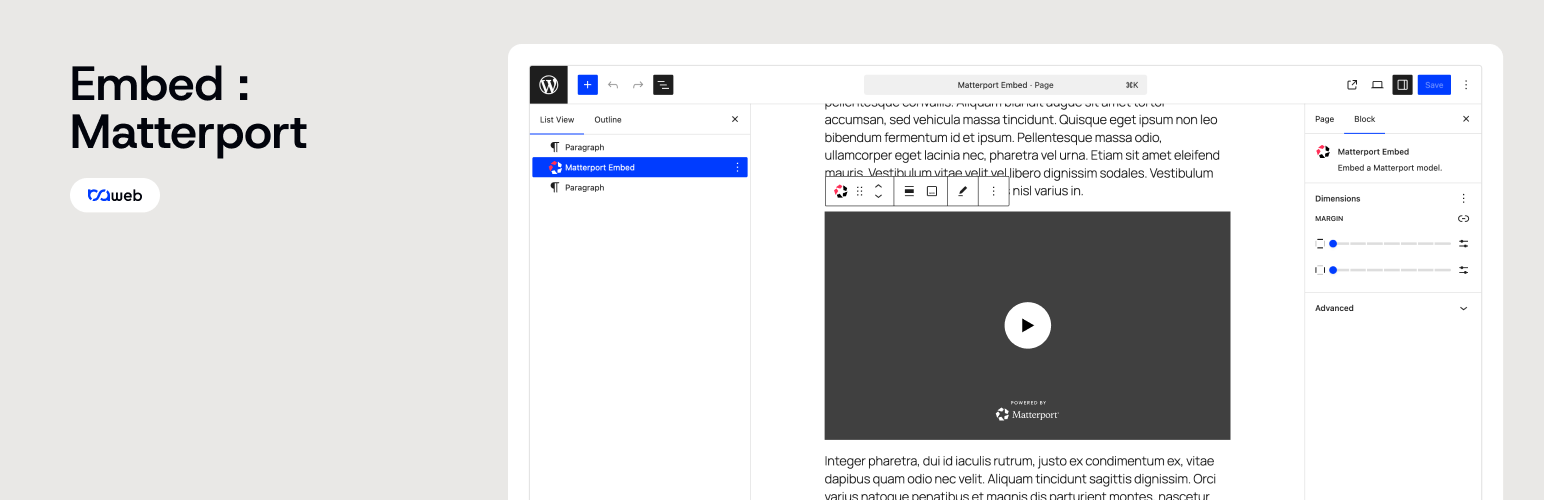Adjust the horizontal margin slider

click(x=1391, y=270)
